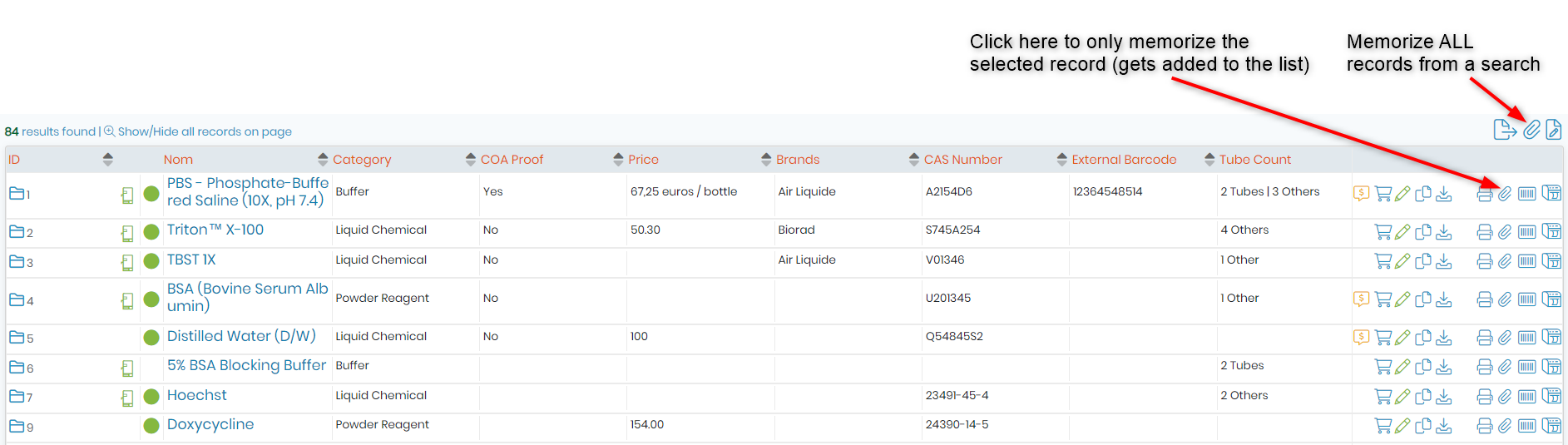Sort table by CAS Number header
Viewport: 1568px width, 445px height.
point(962,160)
